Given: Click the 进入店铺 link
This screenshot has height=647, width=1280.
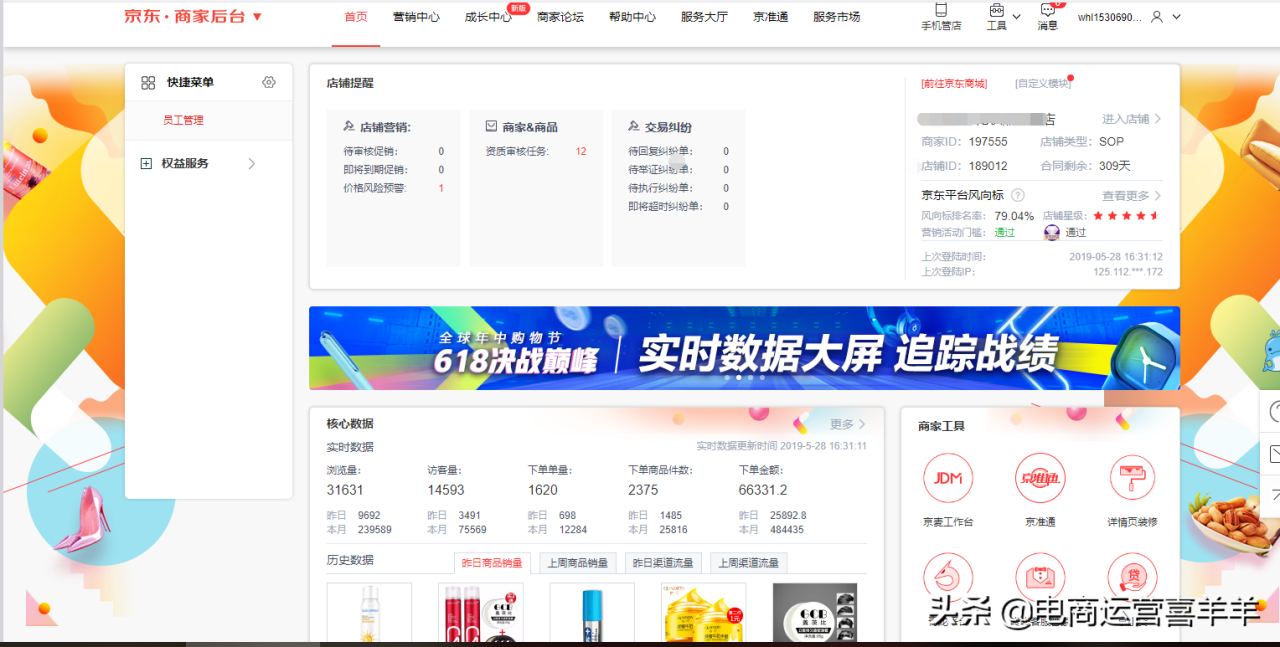Looking at the screenshot, I should coord(1127,117).
